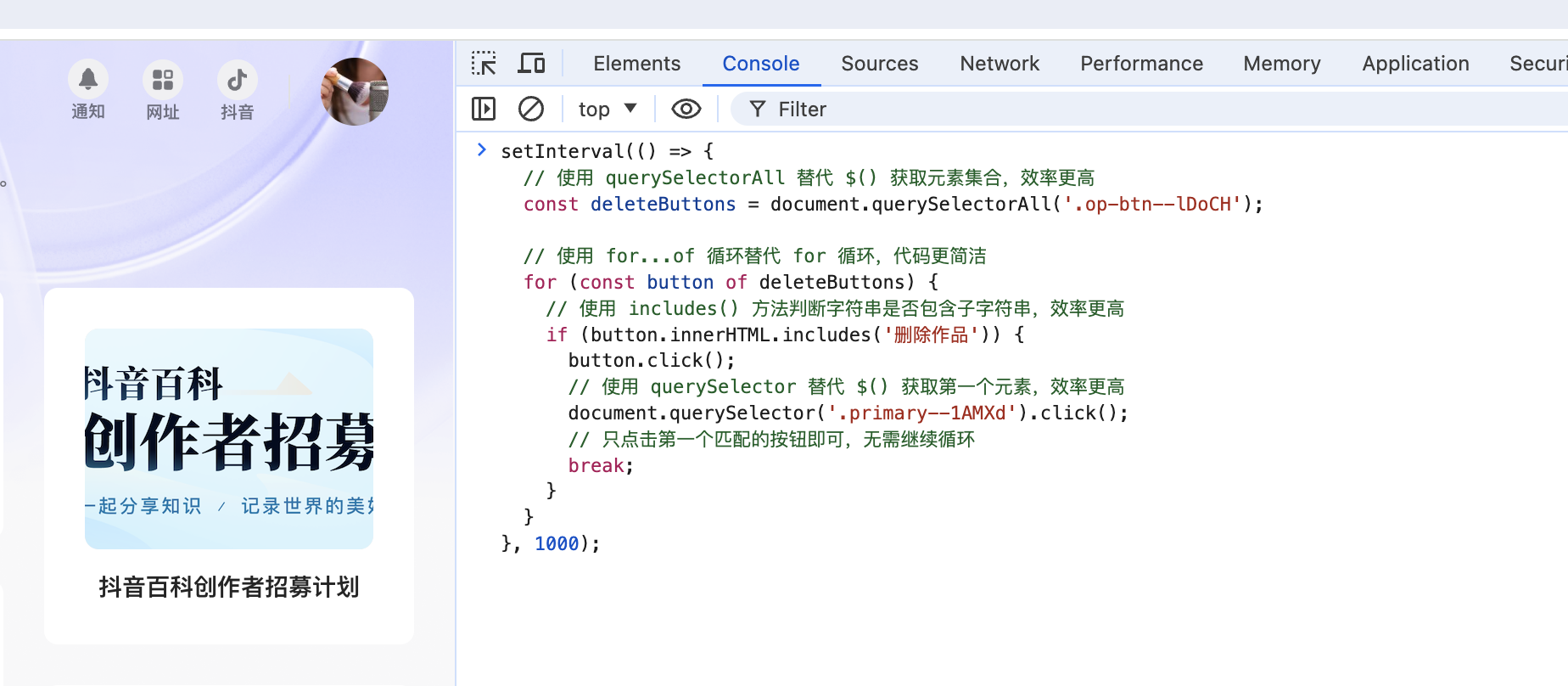Click the break; statement
The width and height of the screenshot is (1568, 686).
tap(601, 465)
